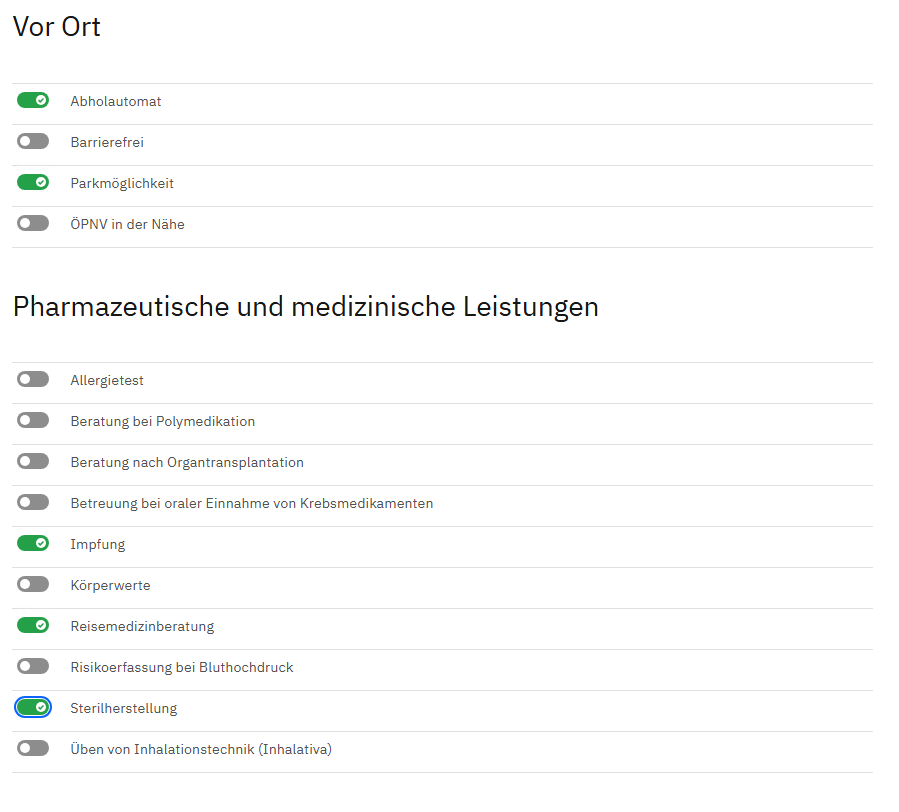Click the 'Vor Ort' section heading
This screenshot has width=899, height=812.
[57, 27]
